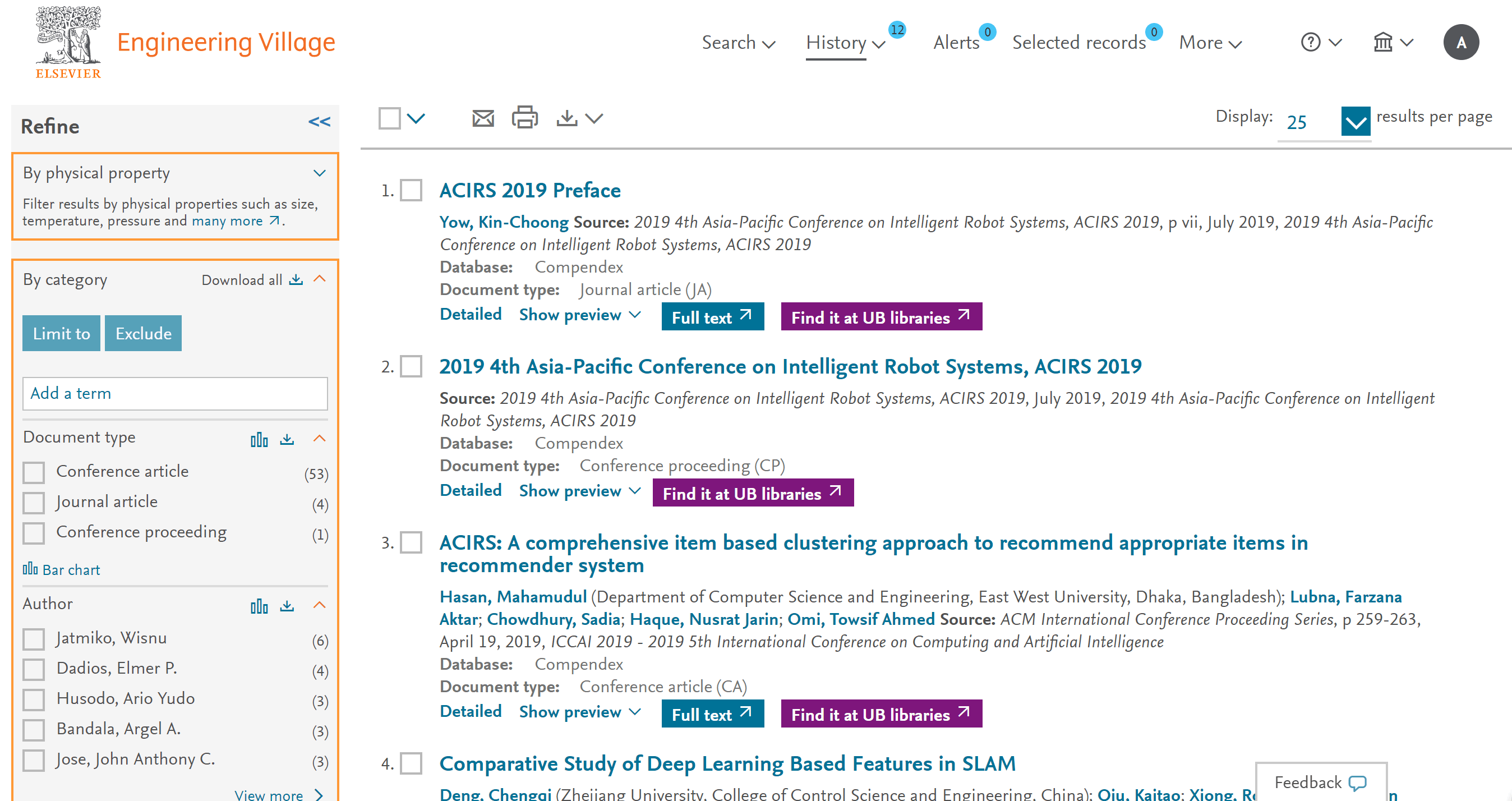Collapse the By category section chevron
The height and width of the screenshot is (801, 1512).
point(319,279)
